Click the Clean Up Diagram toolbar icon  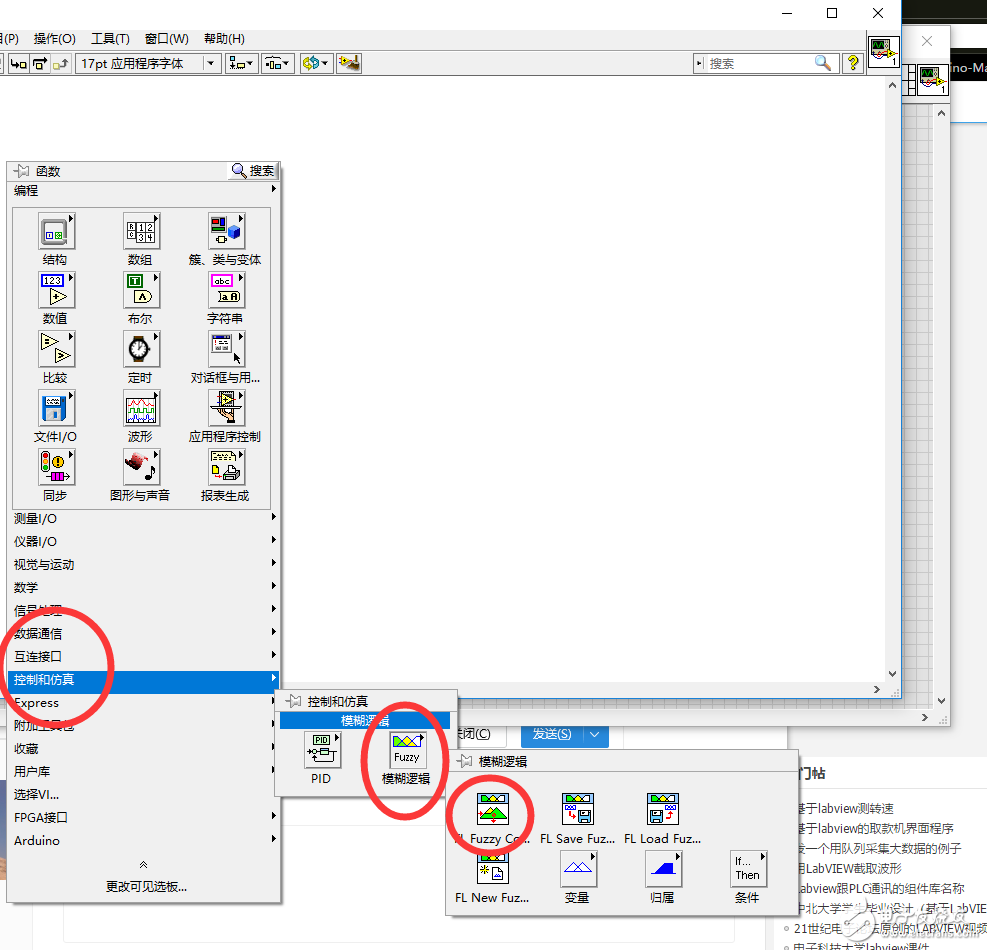pyautogui.click(x=349, y=63)
